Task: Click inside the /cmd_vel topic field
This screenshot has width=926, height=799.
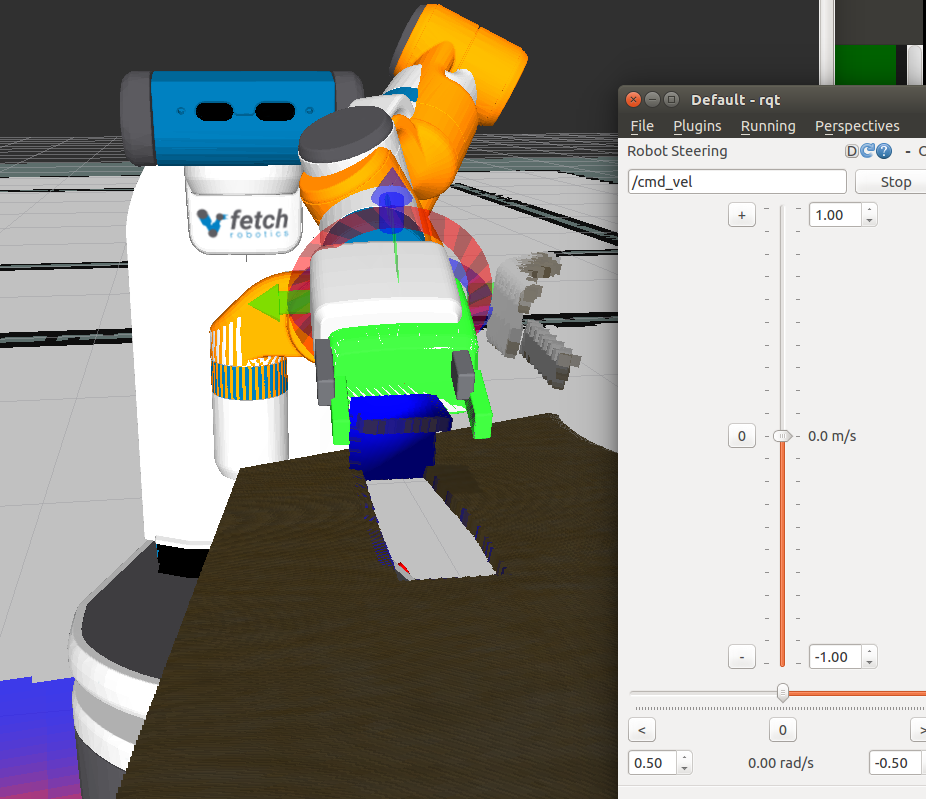Action: [737, 182]
